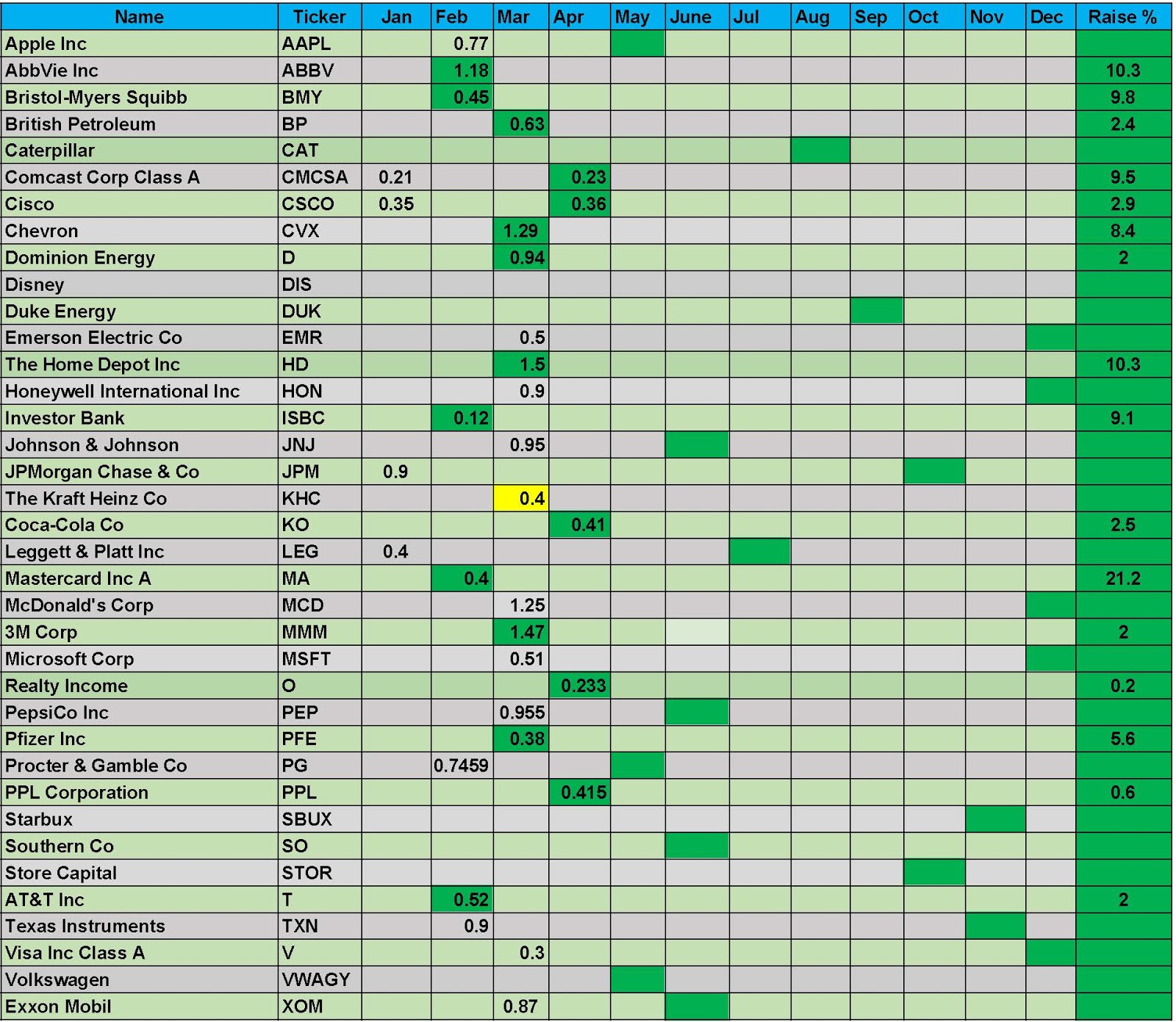This screenshot has height=1022, width=1176.
Task: Select the yellow Kraft Heinz 0.4 cell
Action: [520, 498]
